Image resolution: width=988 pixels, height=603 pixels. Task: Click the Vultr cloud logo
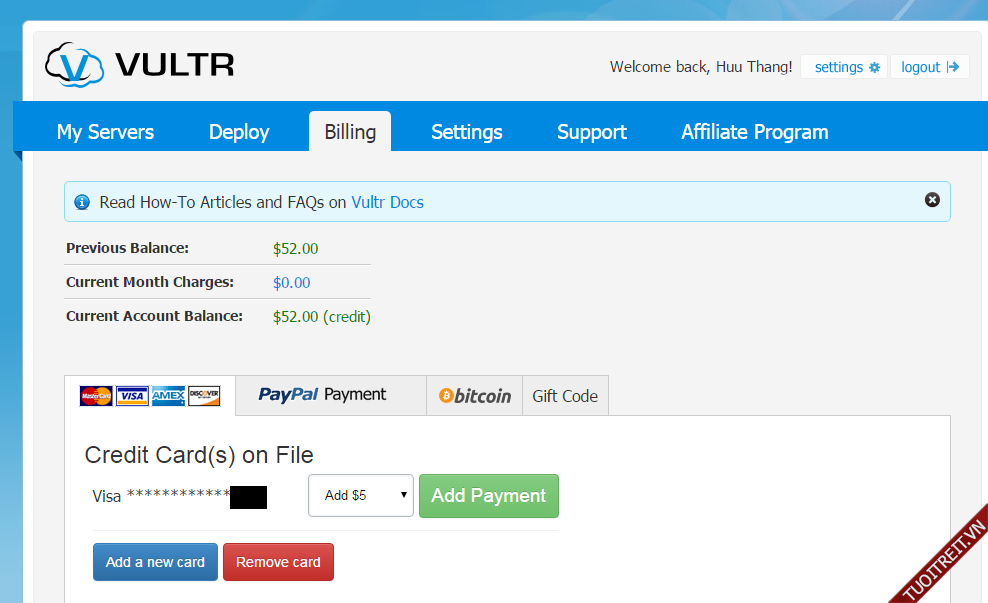(75, 65)
